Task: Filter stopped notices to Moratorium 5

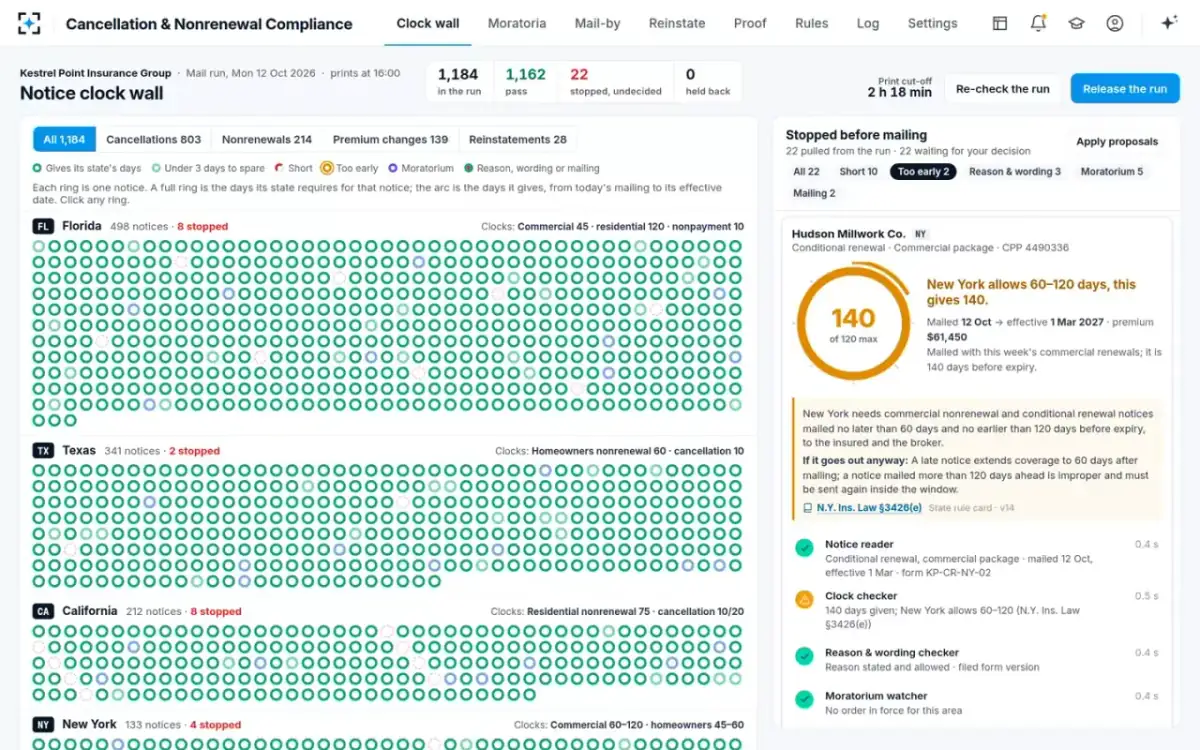Action: pyautogui.click(x=1112, y=172)
